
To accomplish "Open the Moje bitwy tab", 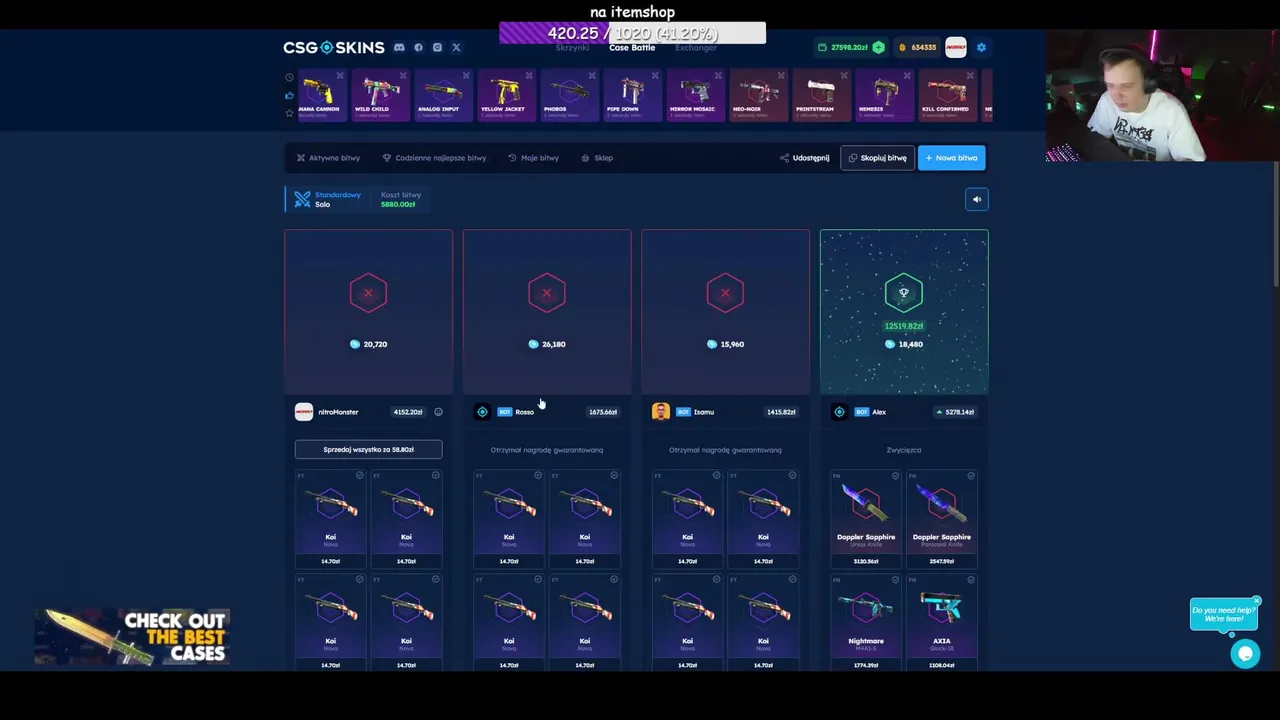I will point(533,158).
